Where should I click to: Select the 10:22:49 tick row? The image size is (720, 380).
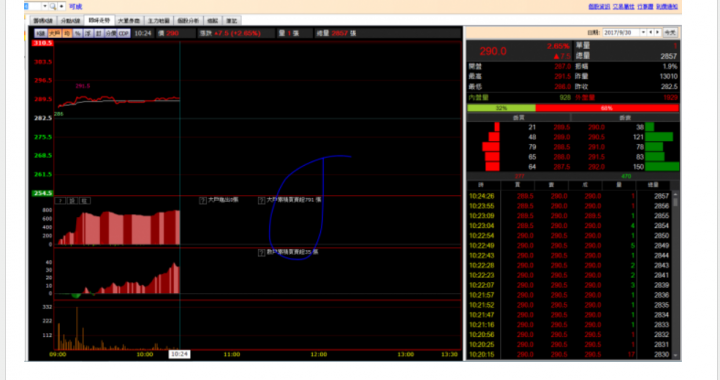point(569,246)
